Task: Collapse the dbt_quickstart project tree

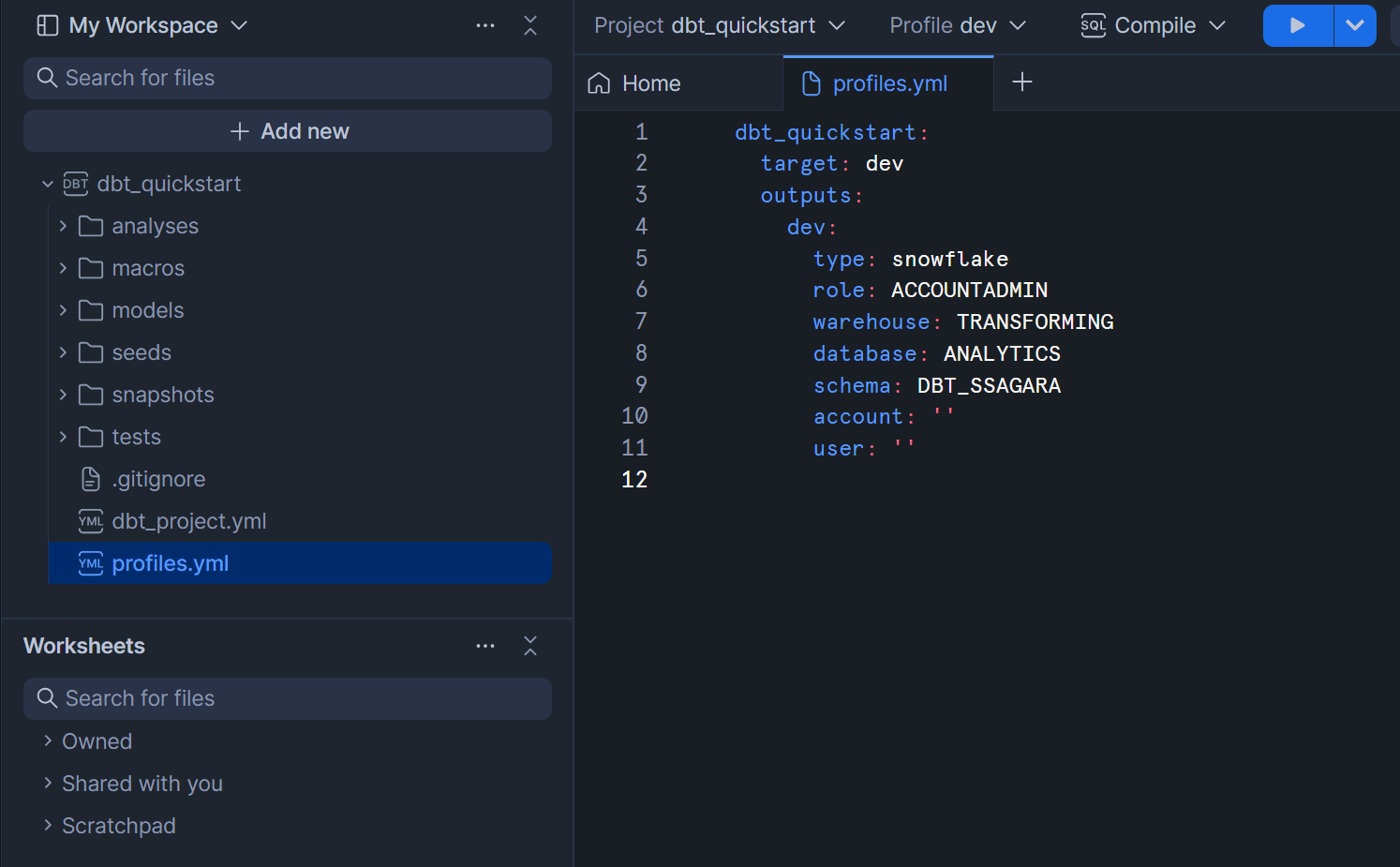Action: click(x=47, y=184)
